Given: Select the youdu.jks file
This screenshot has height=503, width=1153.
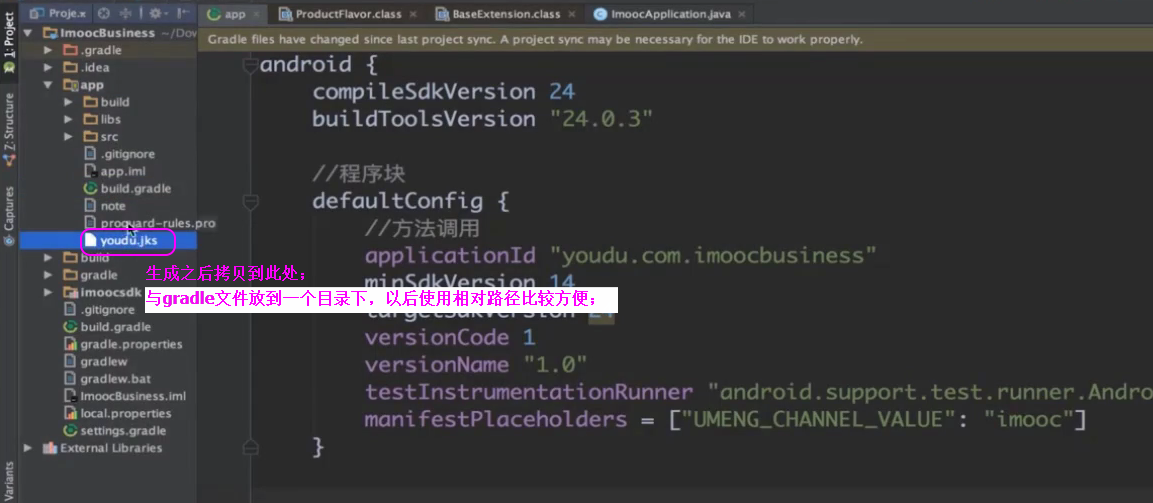Looking at the screenshot, I should click(x=109, y=240).
